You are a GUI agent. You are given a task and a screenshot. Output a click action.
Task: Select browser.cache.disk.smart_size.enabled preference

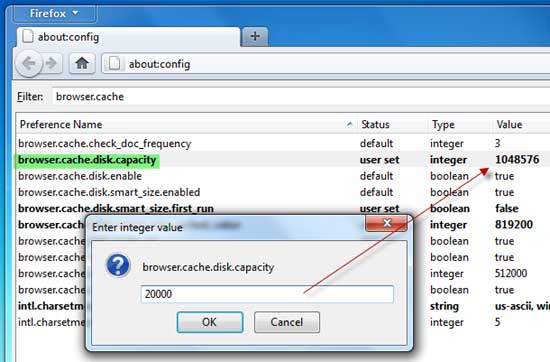coord(109,192)
